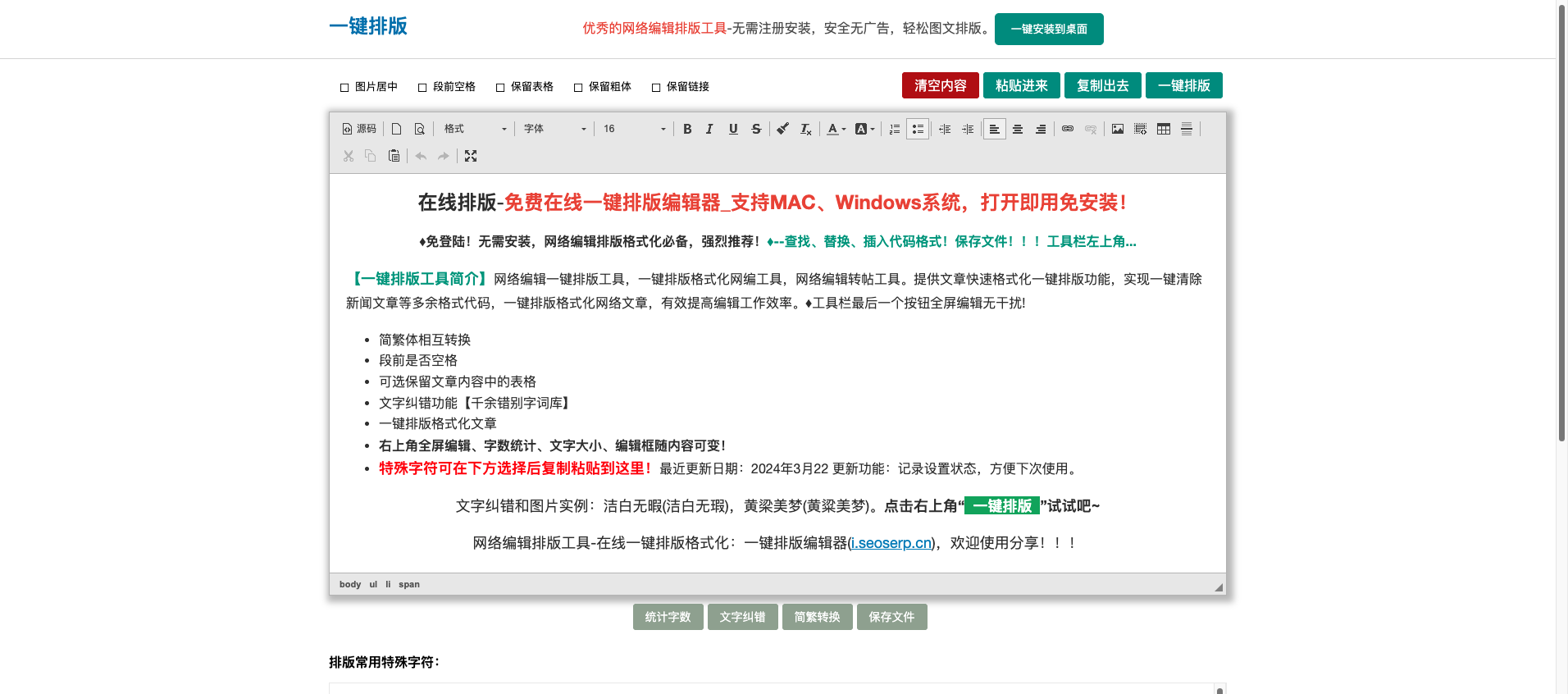Enable the 段前空格 checkbox
Viewport: 1568px width, 694px height.
pyautogui.click(x=422, y=87)
